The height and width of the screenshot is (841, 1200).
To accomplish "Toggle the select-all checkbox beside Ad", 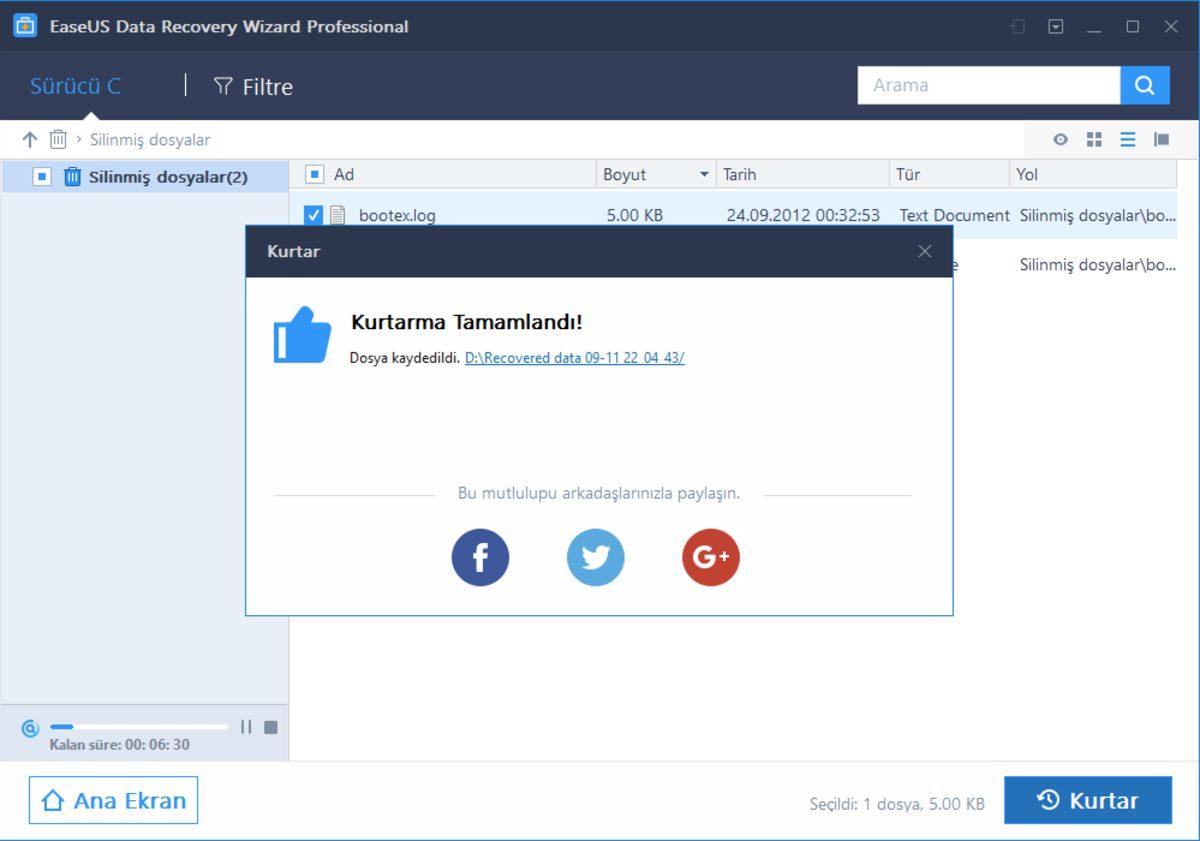I will pos(314,175).
